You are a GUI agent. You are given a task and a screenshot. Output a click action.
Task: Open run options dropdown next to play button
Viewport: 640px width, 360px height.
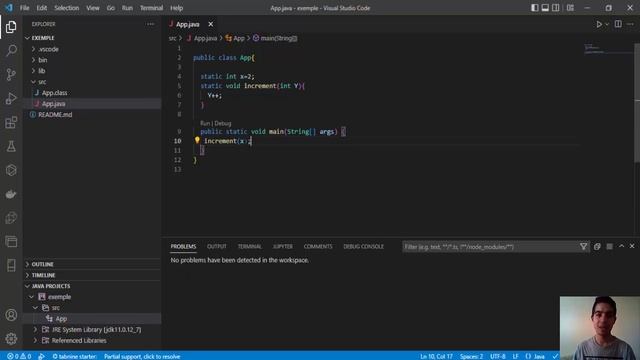pyautogui.click(x=607, y=24)
